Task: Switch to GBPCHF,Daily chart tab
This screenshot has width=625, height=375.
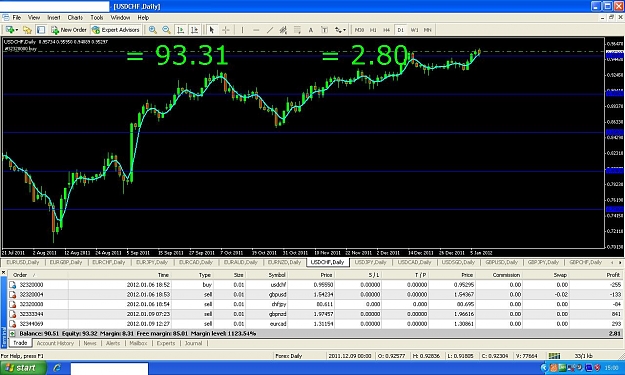Action: click(x=586, y=262)
